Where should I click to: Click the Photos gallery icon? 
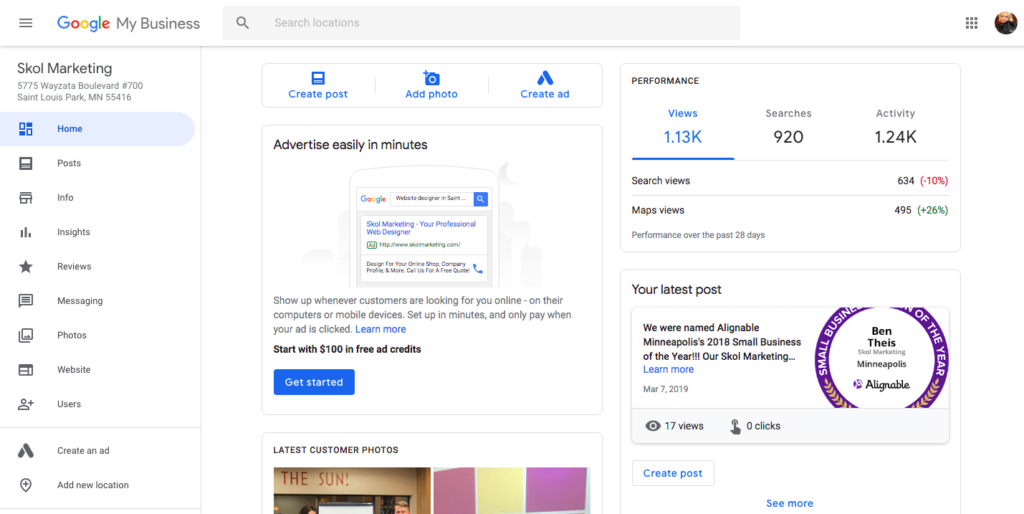[25, 336]
